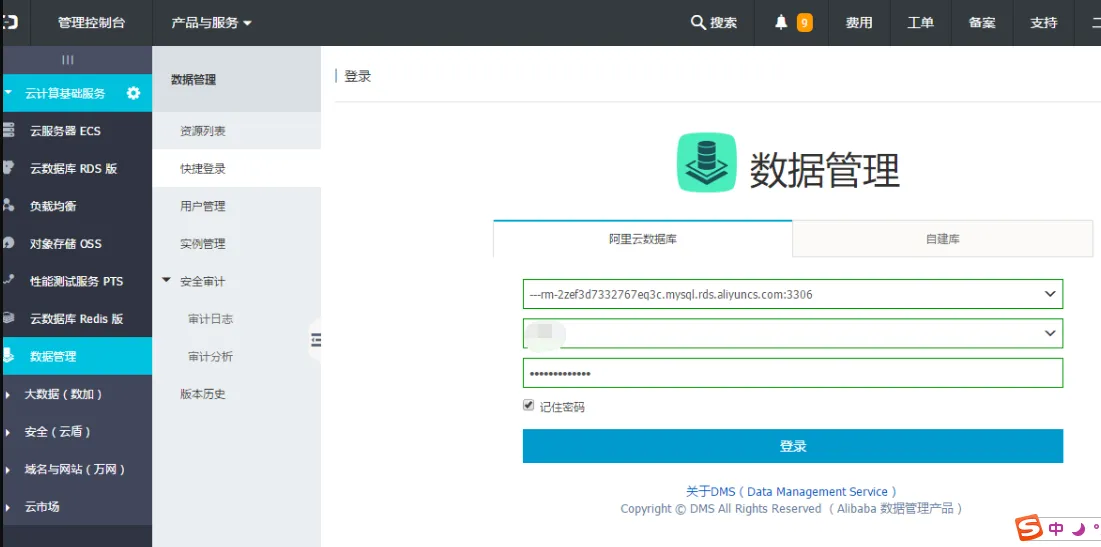Open settings gear beside 云计算基础服务
The height and width of the screenshot is (547, 1101).
click(x=133, y=93)
